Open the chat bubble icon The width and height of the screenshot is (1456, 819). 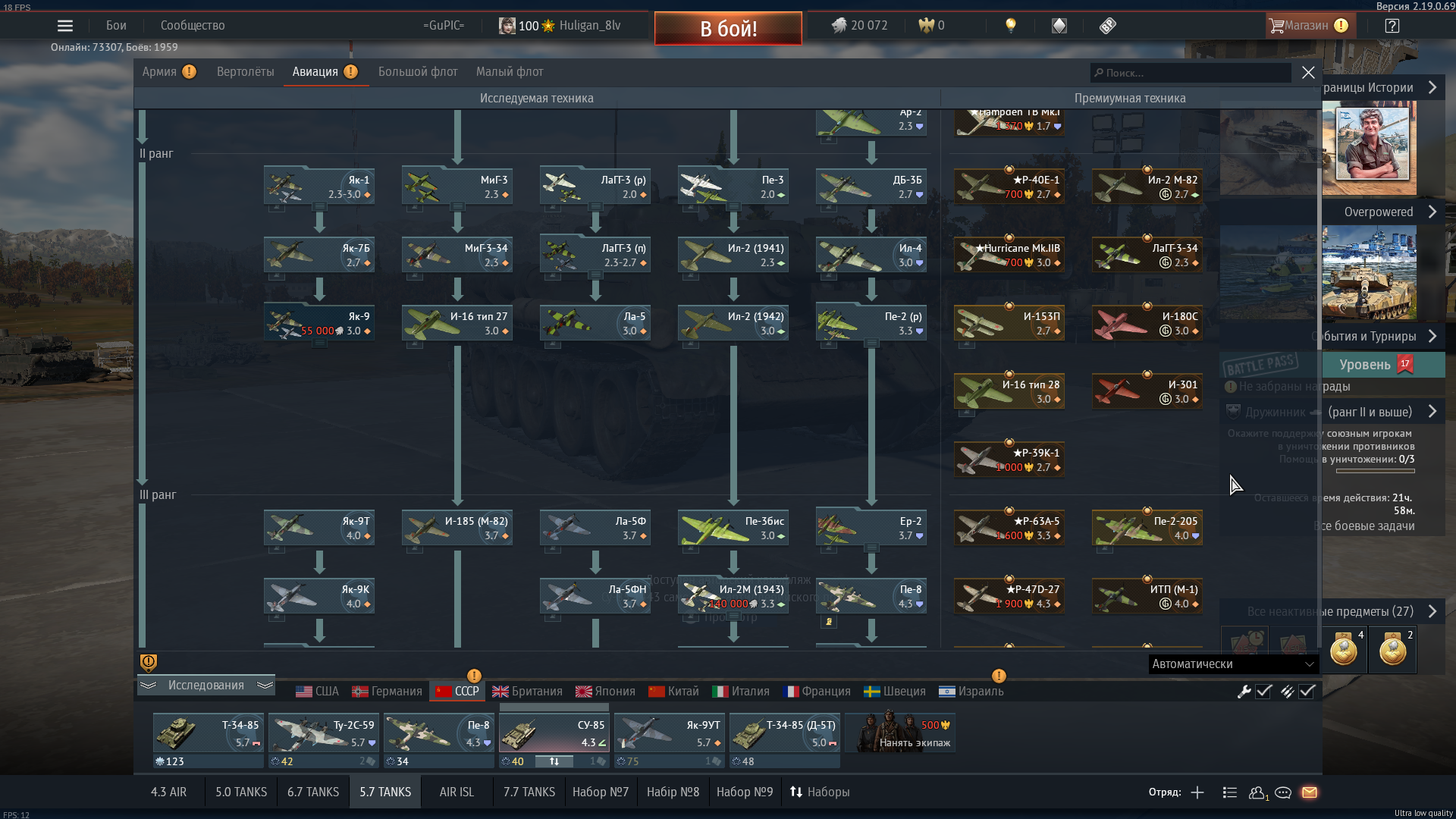click(x=1283, y=792)
